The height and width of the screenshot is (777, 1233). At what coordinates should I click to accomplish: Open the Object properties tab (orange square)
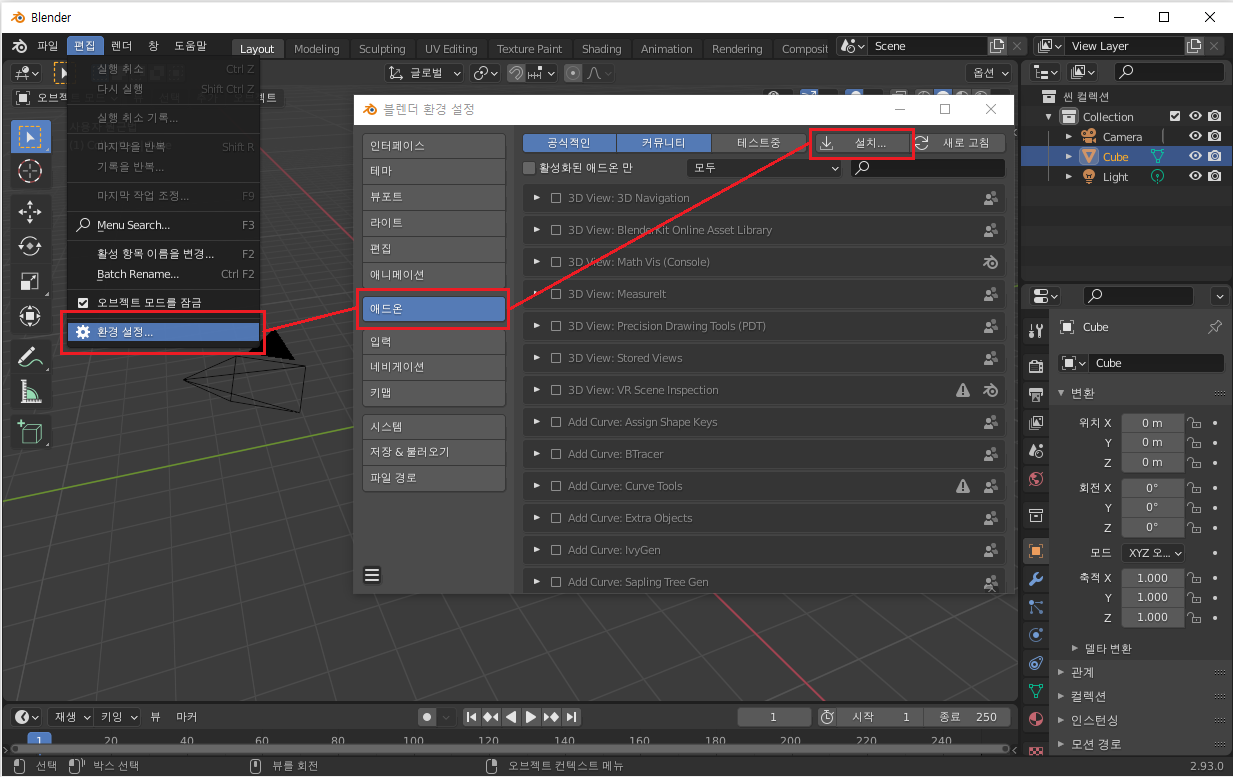pyautogui.click(x=1036, y=550)
